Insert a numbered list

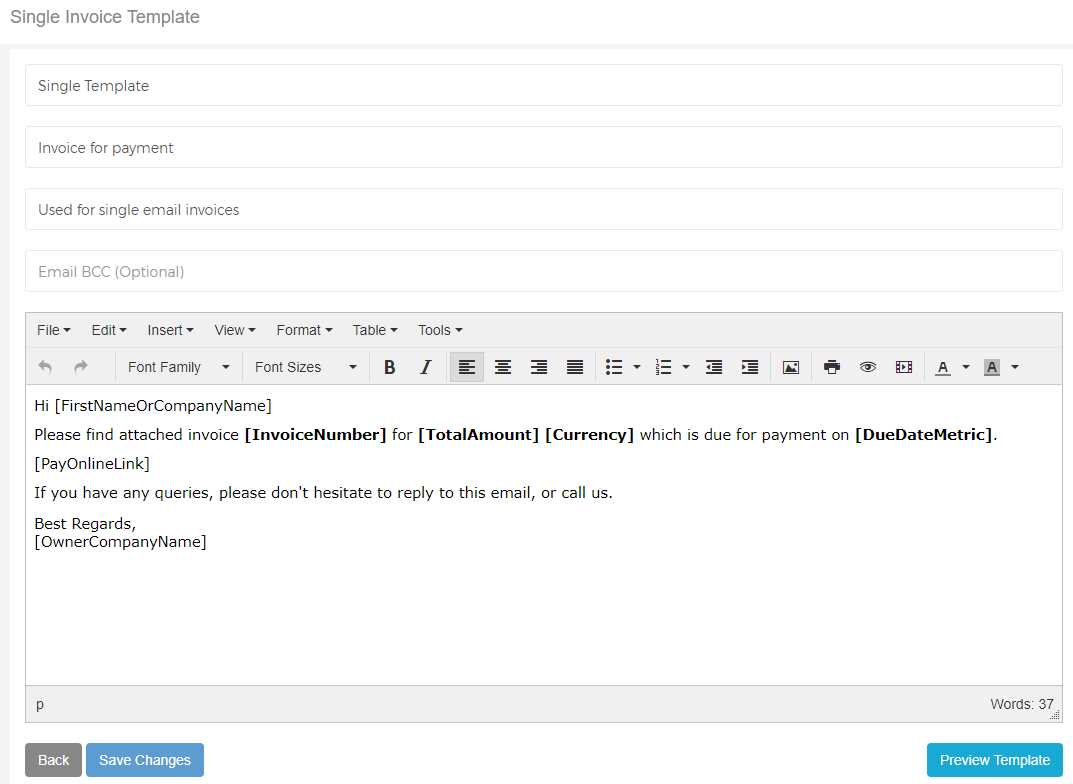click(x=663, y=367)
